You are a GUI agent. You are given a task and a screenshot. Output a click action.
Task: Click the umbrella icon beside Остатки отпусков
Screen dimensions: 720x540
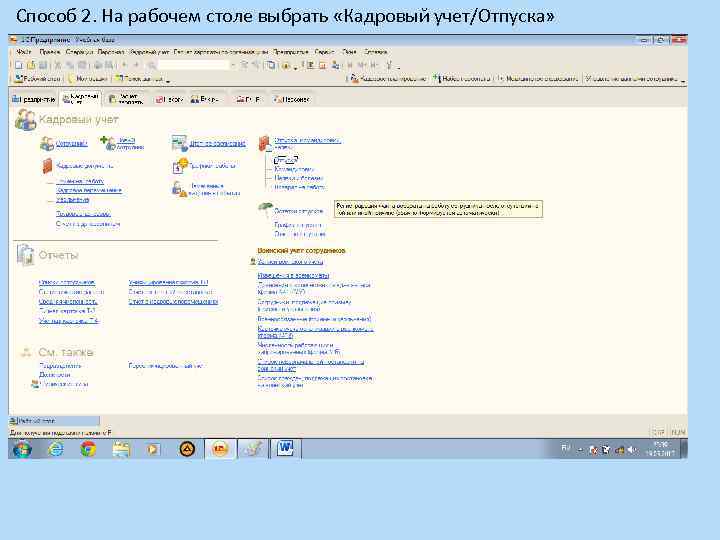coord(265,210)
